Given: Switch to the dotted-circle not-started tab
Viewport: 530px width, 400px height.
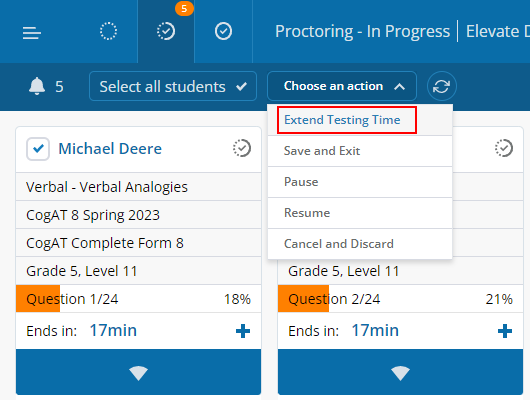Looking at the screenshot, I should pyautogui.click(x=109, y=31).
